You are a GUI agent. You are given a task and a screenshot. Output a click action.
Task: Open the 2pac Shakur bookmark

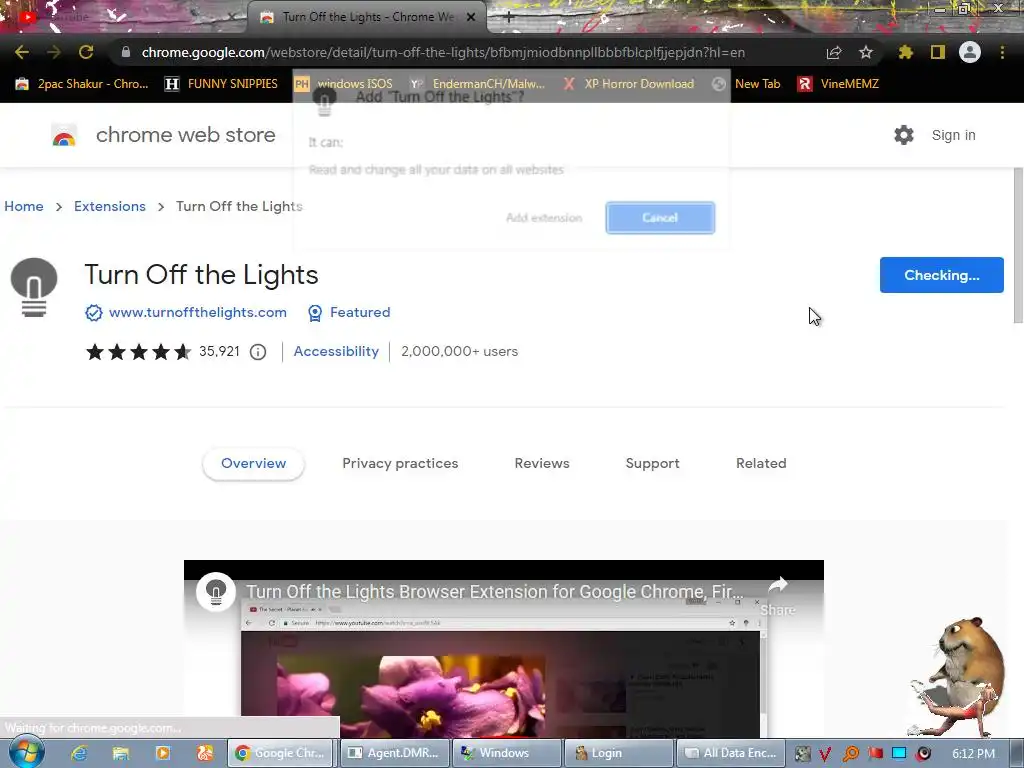tap(82, 84)
